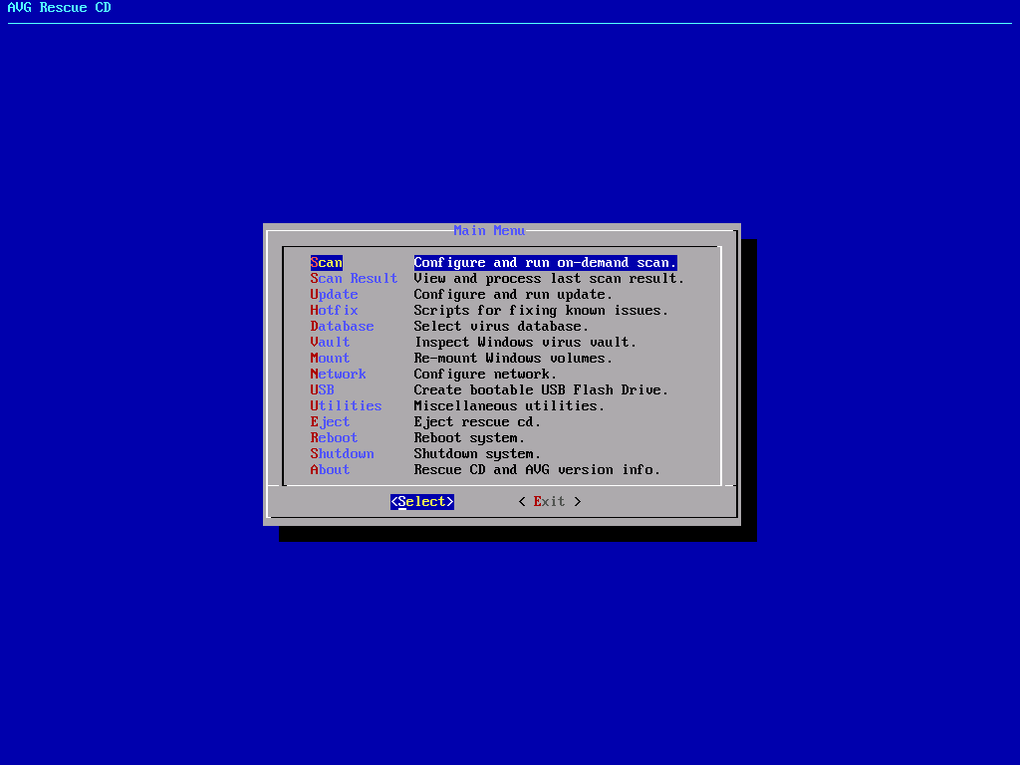Choose the Mount menu entry

(x=330, y=358)
